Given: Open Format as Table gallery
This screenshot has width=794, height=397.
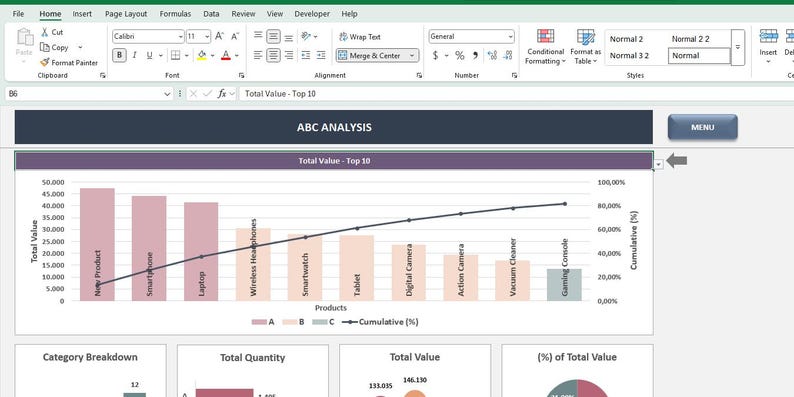Looking at the screenshot, I should [x=585, y=47].
